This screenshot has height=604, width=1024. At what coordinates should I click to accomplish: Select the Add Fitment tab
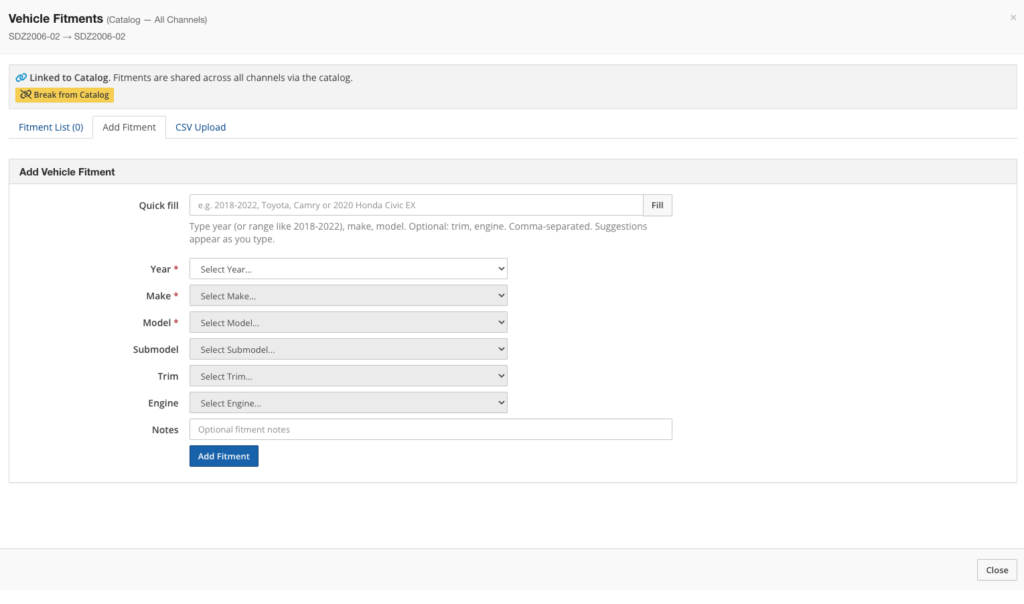coord(129,127)
